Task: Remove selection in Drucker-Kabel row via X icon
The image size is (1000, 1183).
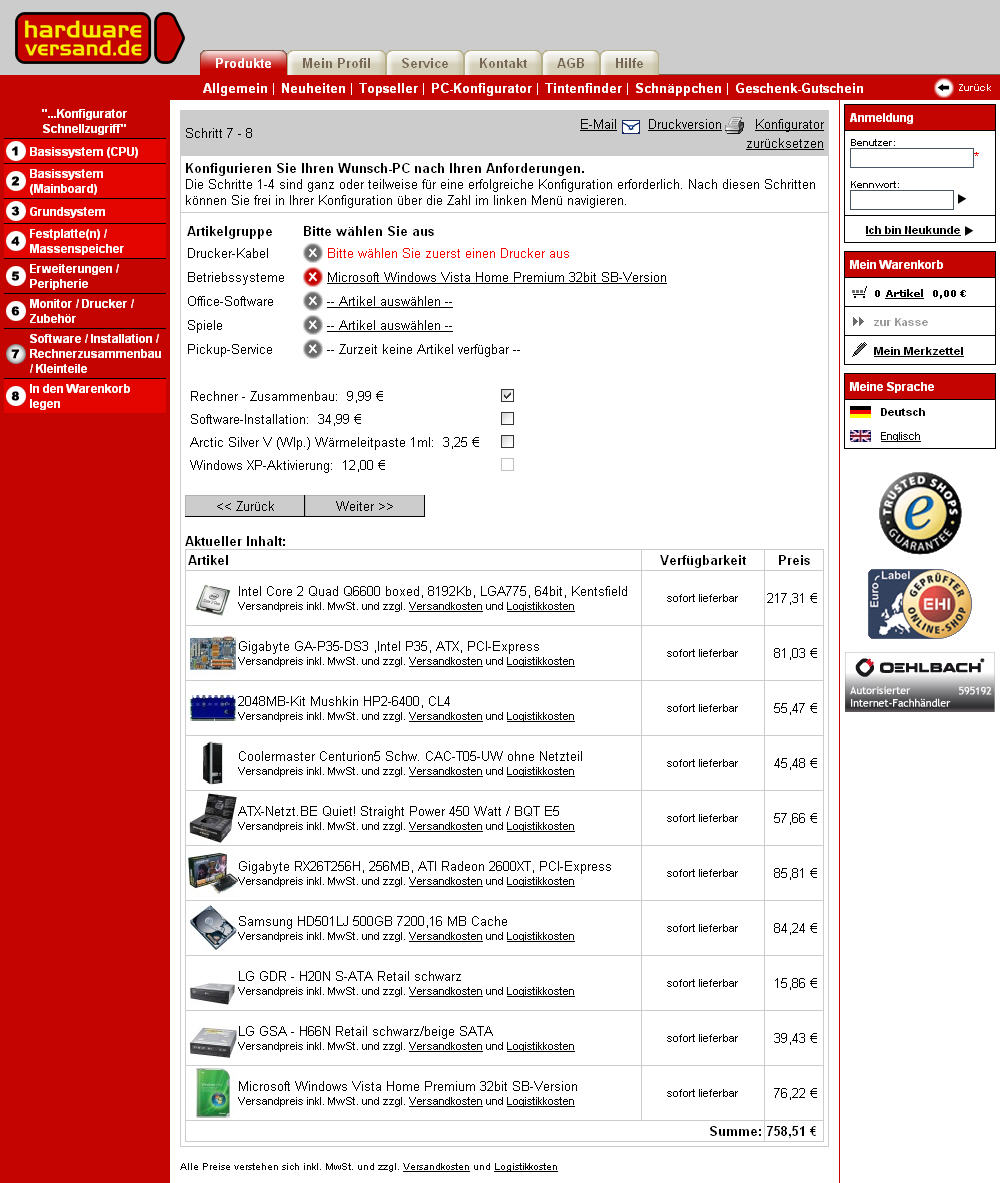Action: [312, 254]
